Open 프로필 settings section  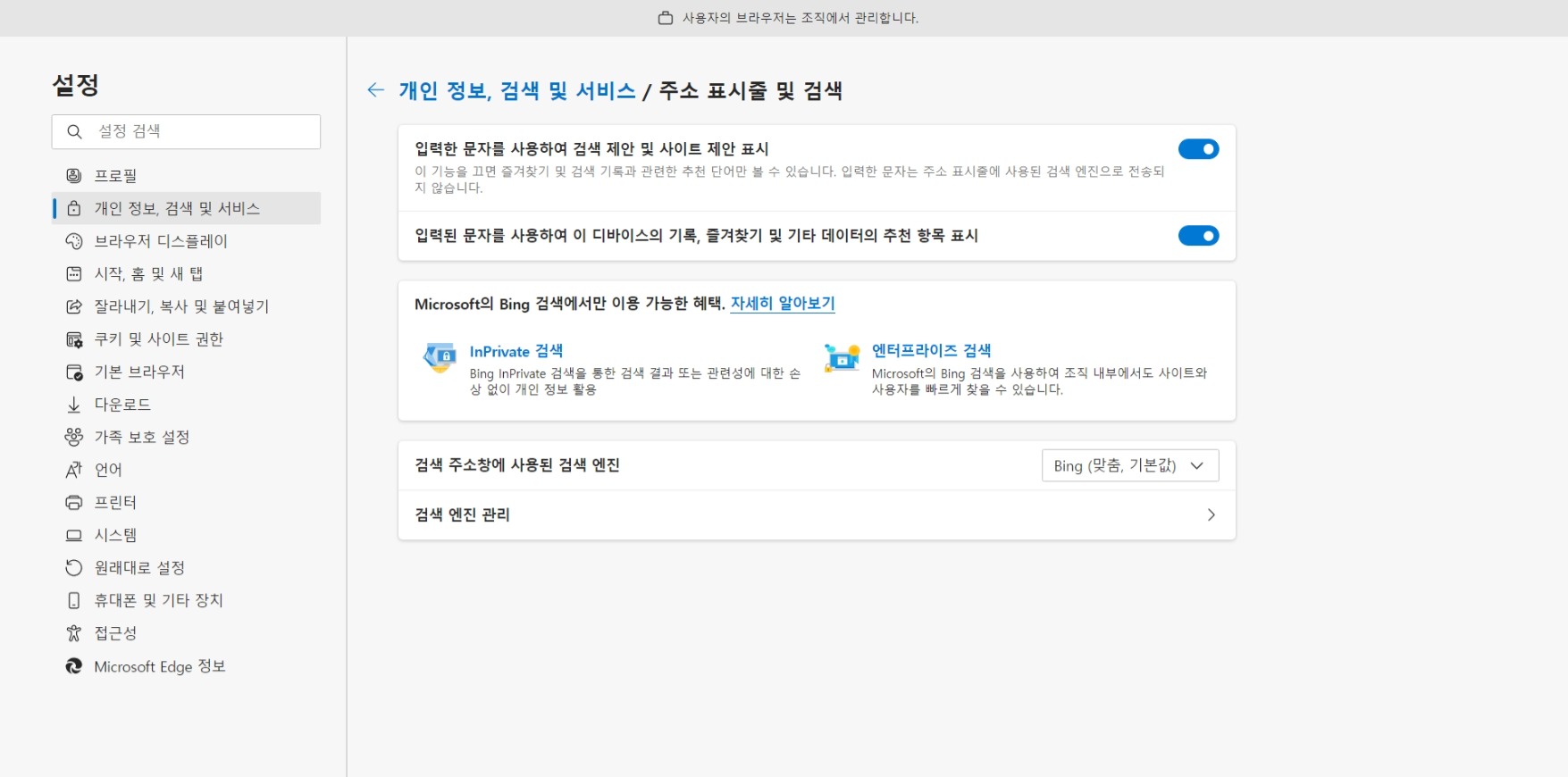click(x=186, y=176)
